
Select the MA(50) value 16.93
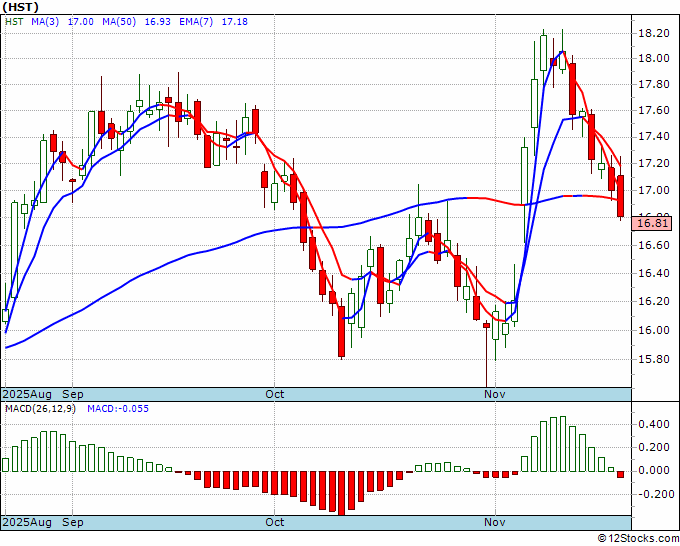pos(157,22)
